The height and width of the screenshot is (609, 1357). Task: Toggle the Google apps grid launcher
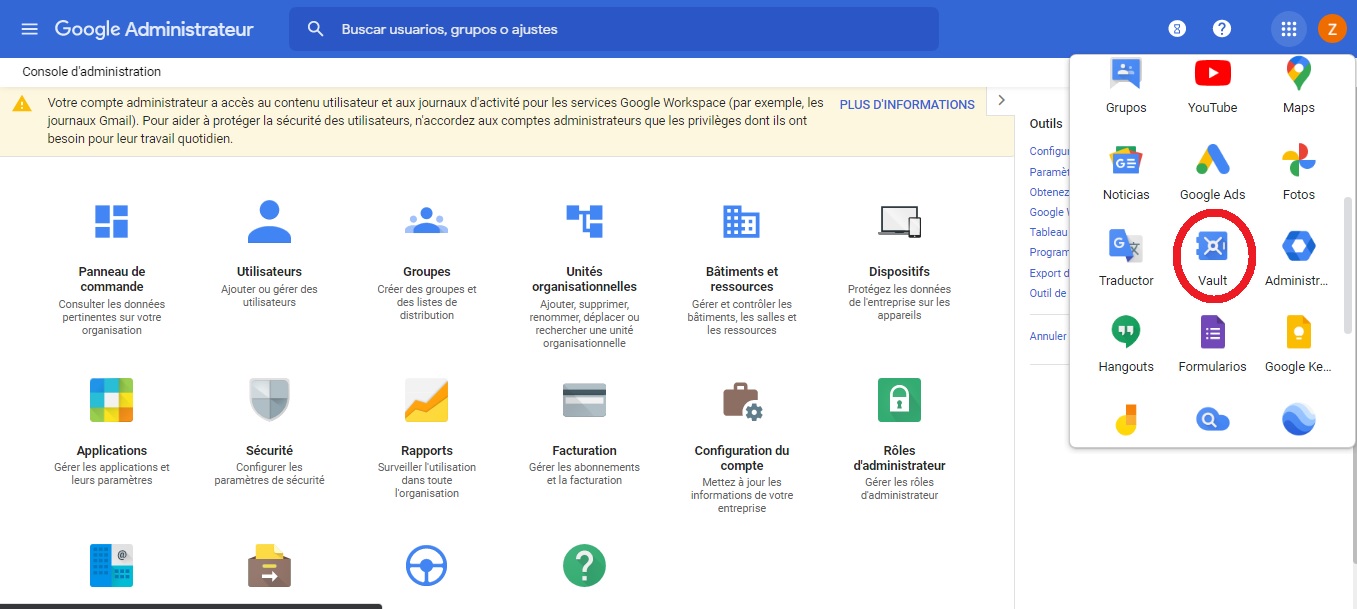(1288, 29)
